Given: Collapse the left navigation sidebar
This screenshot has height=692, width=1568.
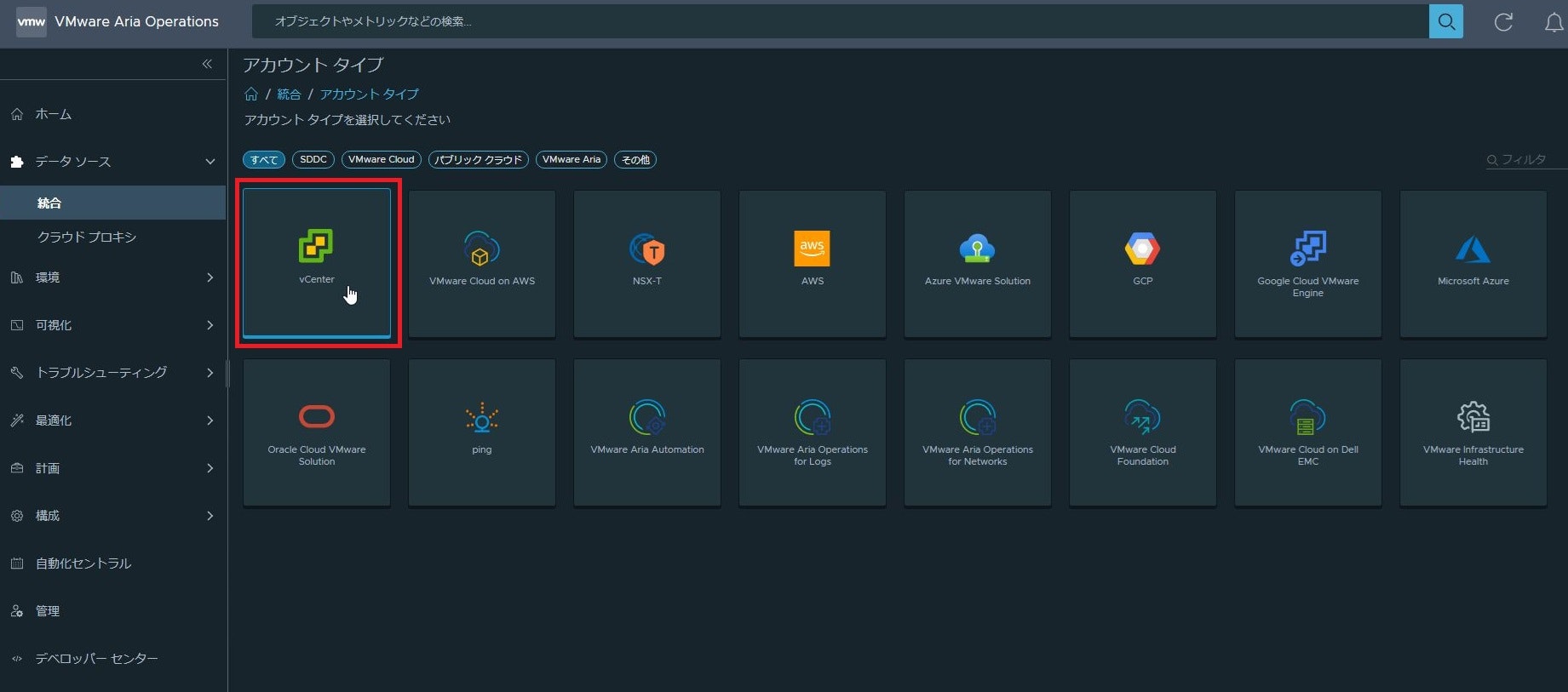Looking at the screenshot, I should tap(207, 64).
